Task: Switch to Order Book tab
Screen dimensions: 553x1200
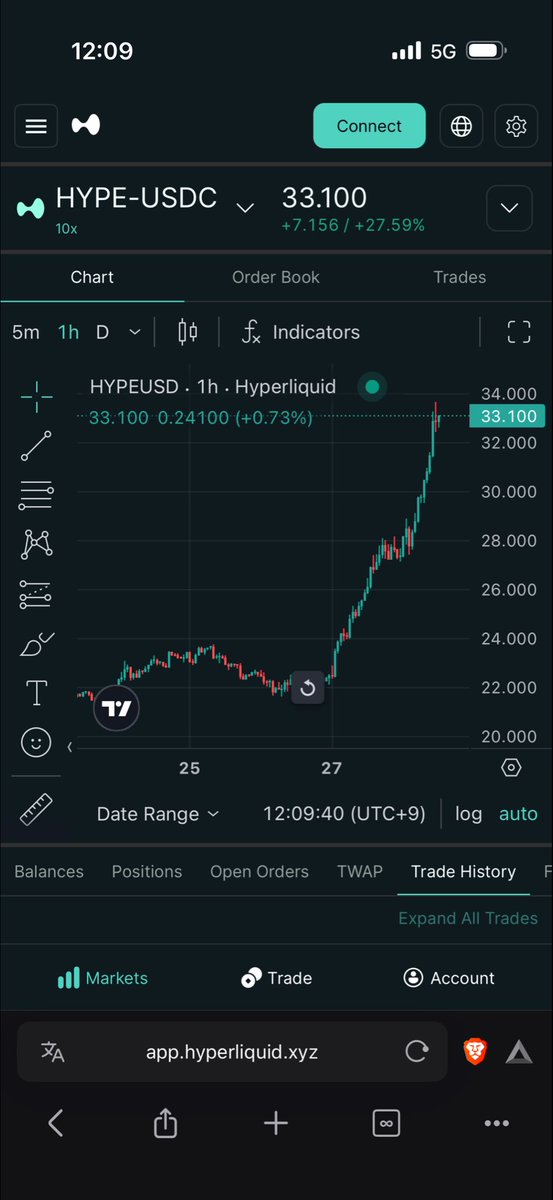Action: click(276, 277)
